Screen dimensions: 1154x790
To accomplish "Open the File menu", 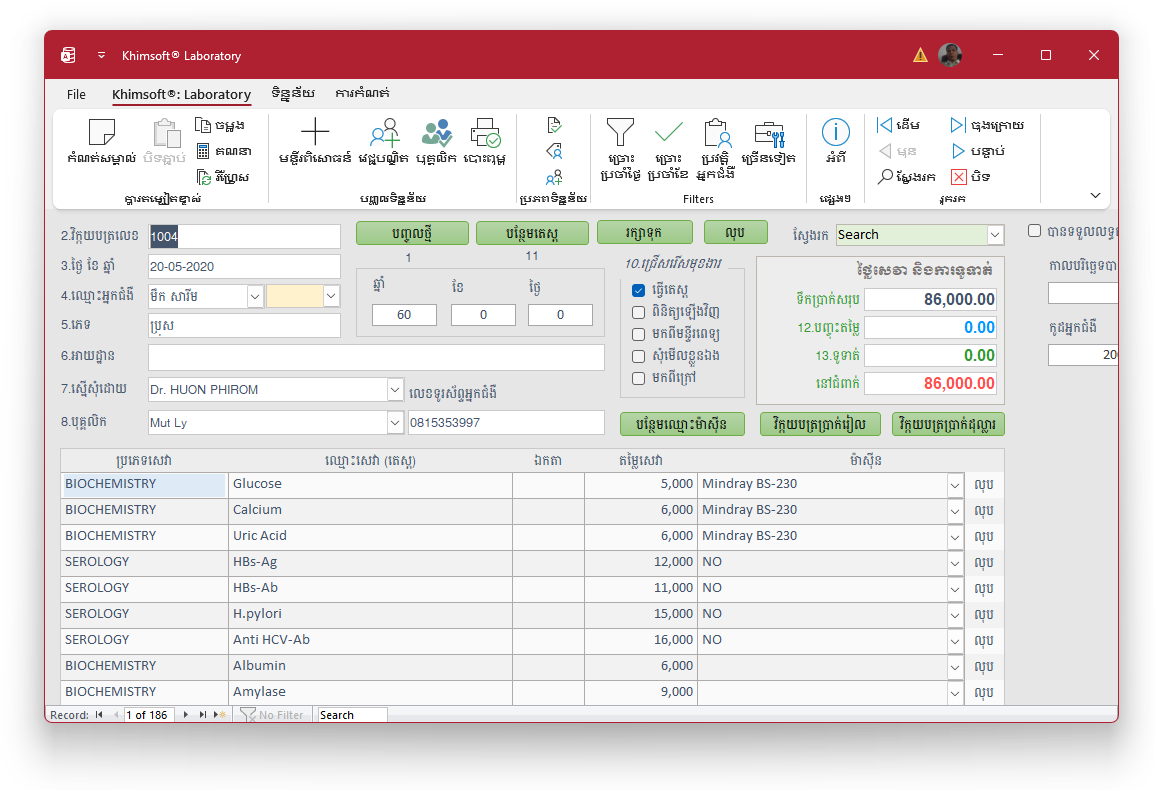I will click(x=76, y=94).
